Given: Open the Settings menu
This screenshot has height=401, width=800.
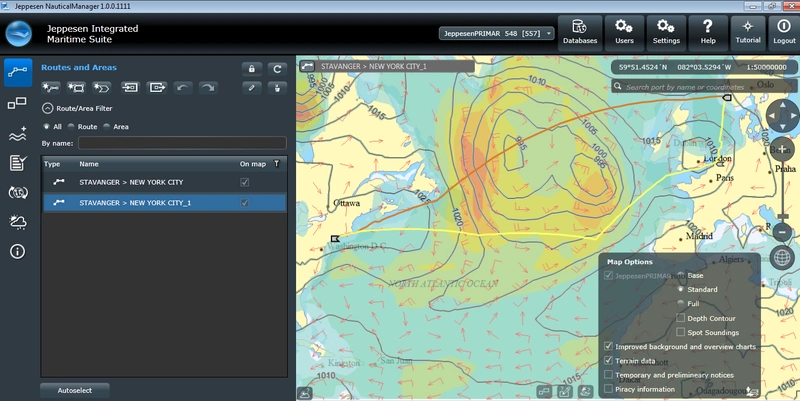Looking at the screenshot, I should [666, 33].
